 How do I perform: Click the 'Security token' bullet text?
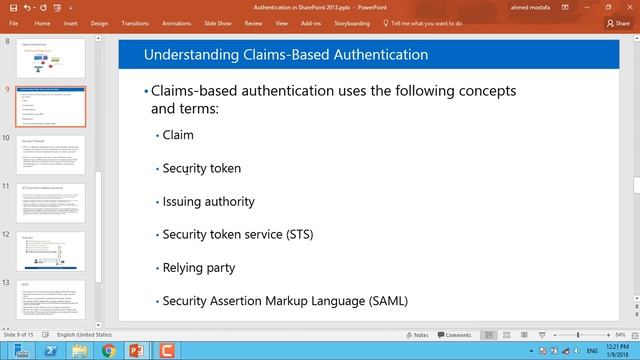202,168
